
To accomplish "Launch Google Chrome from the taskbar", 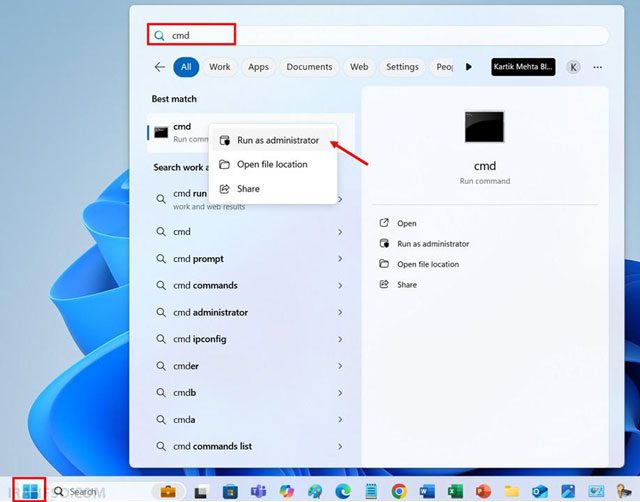I will [399, 492].
